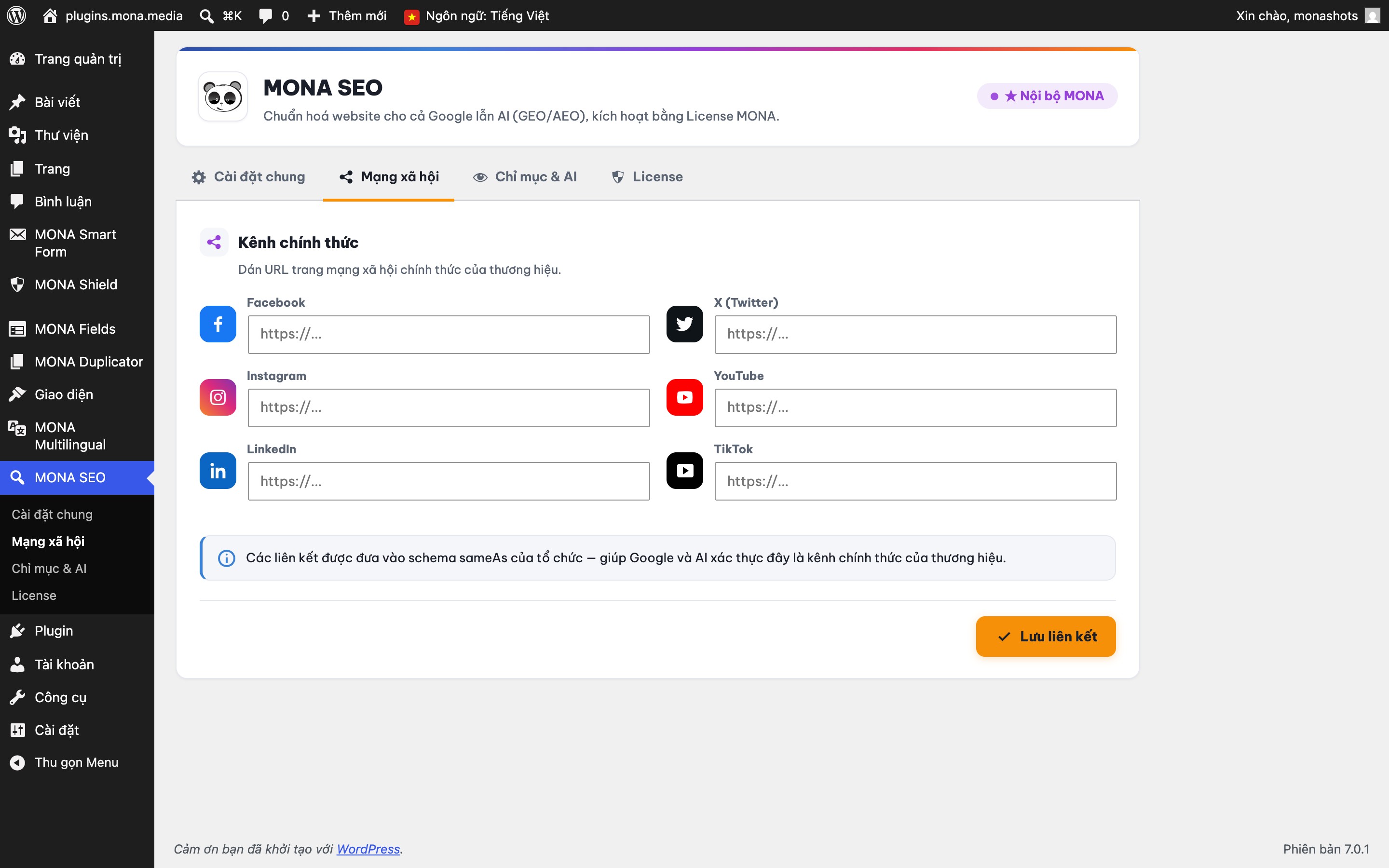Open the comments bubble in admin bar
1389x868 pixels.
point(274,15)
